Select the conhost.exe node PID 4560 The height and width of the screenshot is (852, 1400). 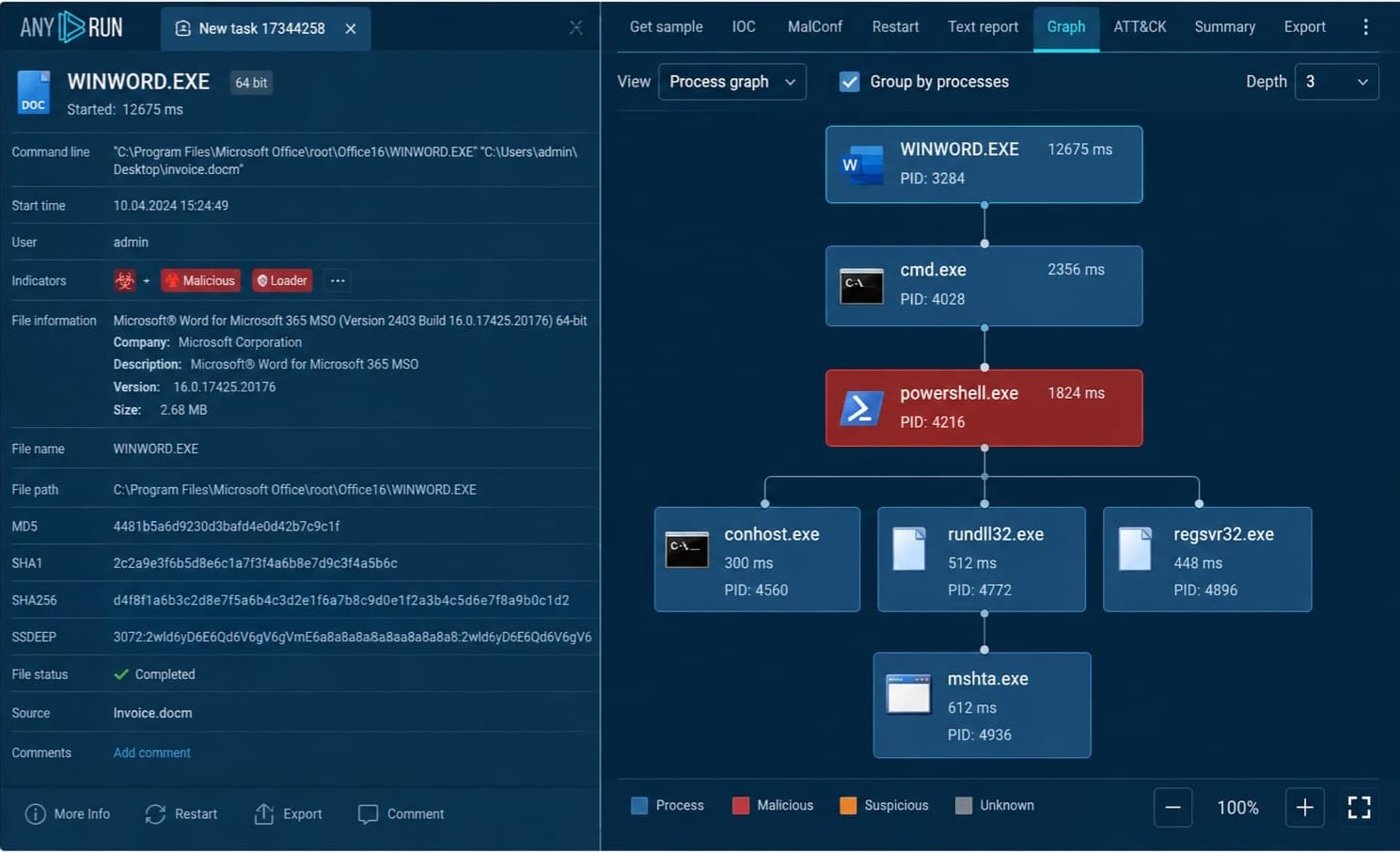point(757,560)
